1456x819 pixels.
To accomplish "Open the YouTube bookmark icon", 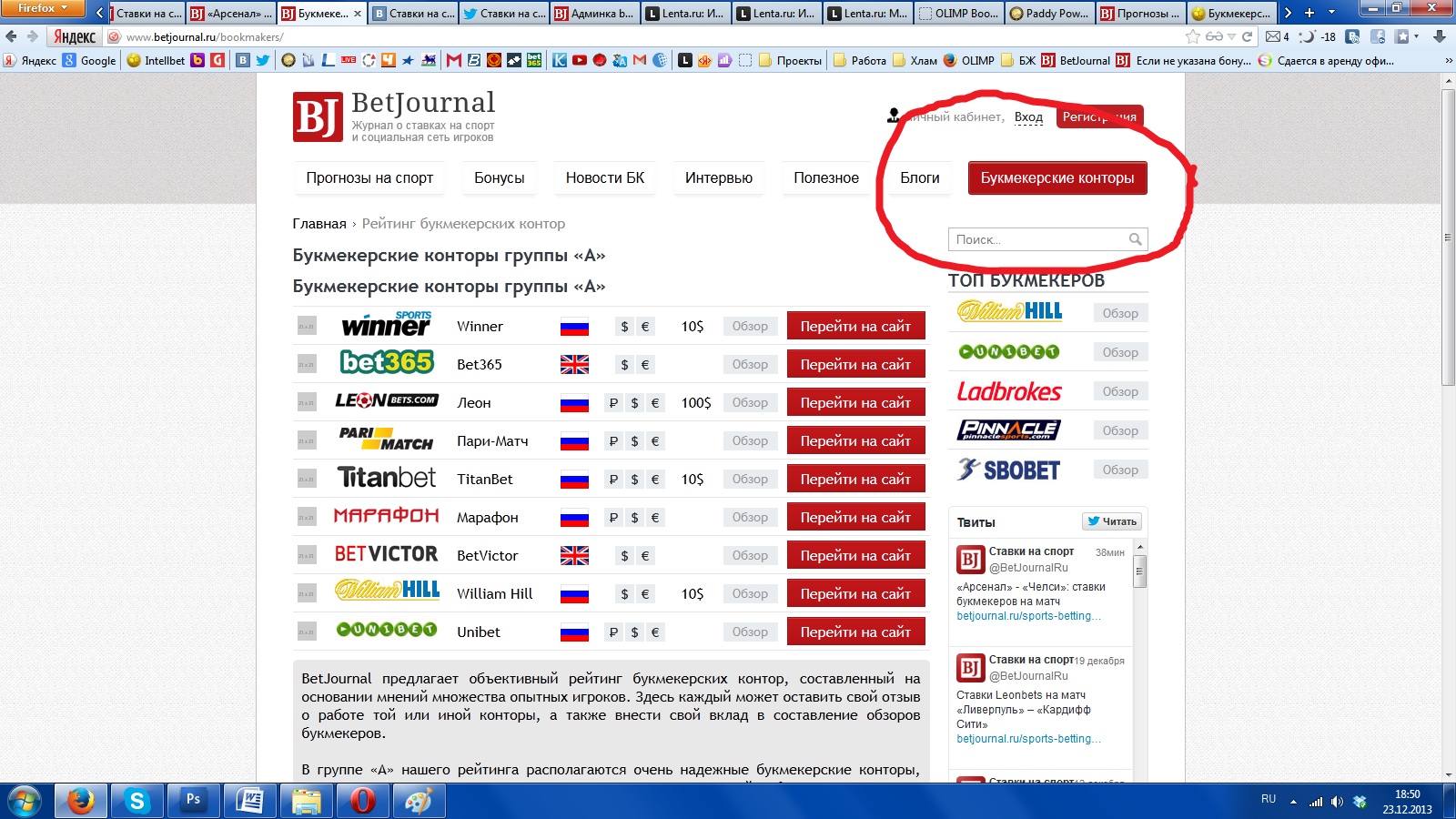I will (x=580, y=60).
